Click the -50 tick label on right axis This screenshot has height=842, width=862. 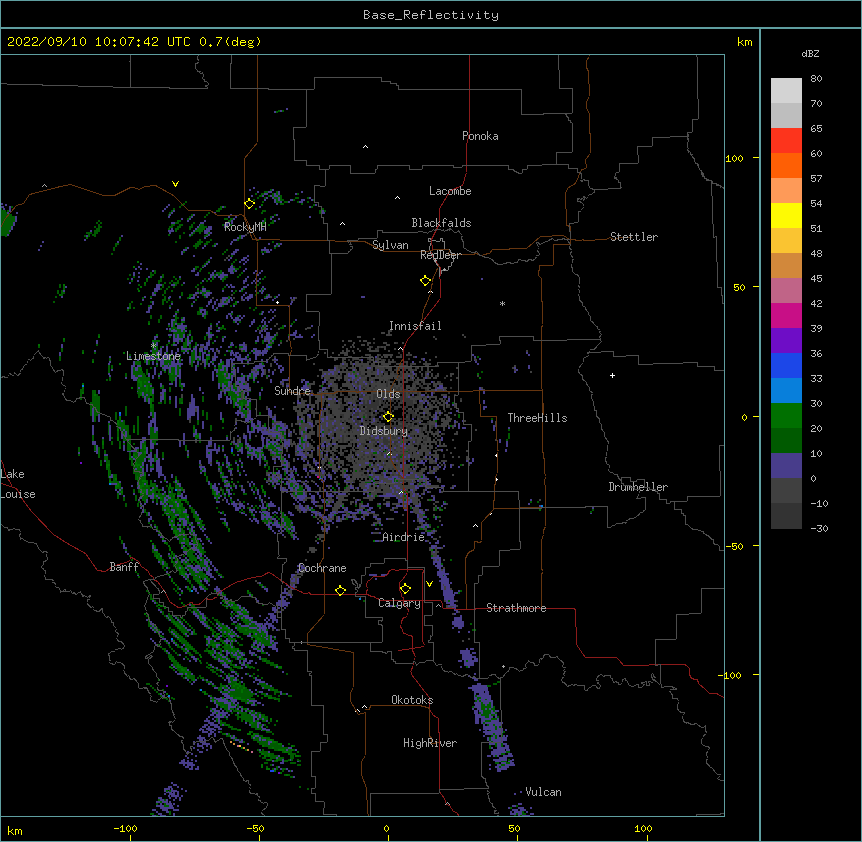point(734,546)
